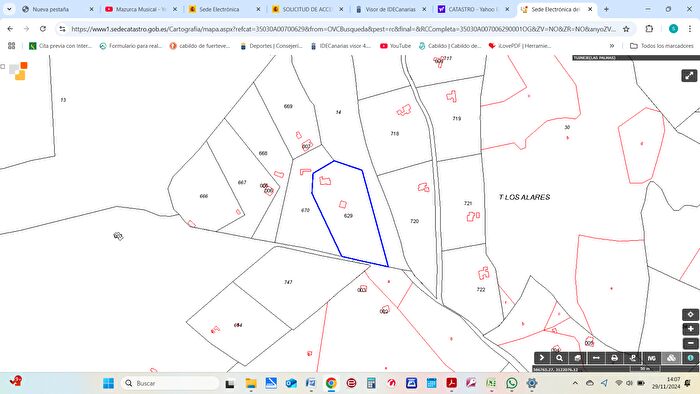
Task: Zoom in with the plus map button
Action: [690, 329]
